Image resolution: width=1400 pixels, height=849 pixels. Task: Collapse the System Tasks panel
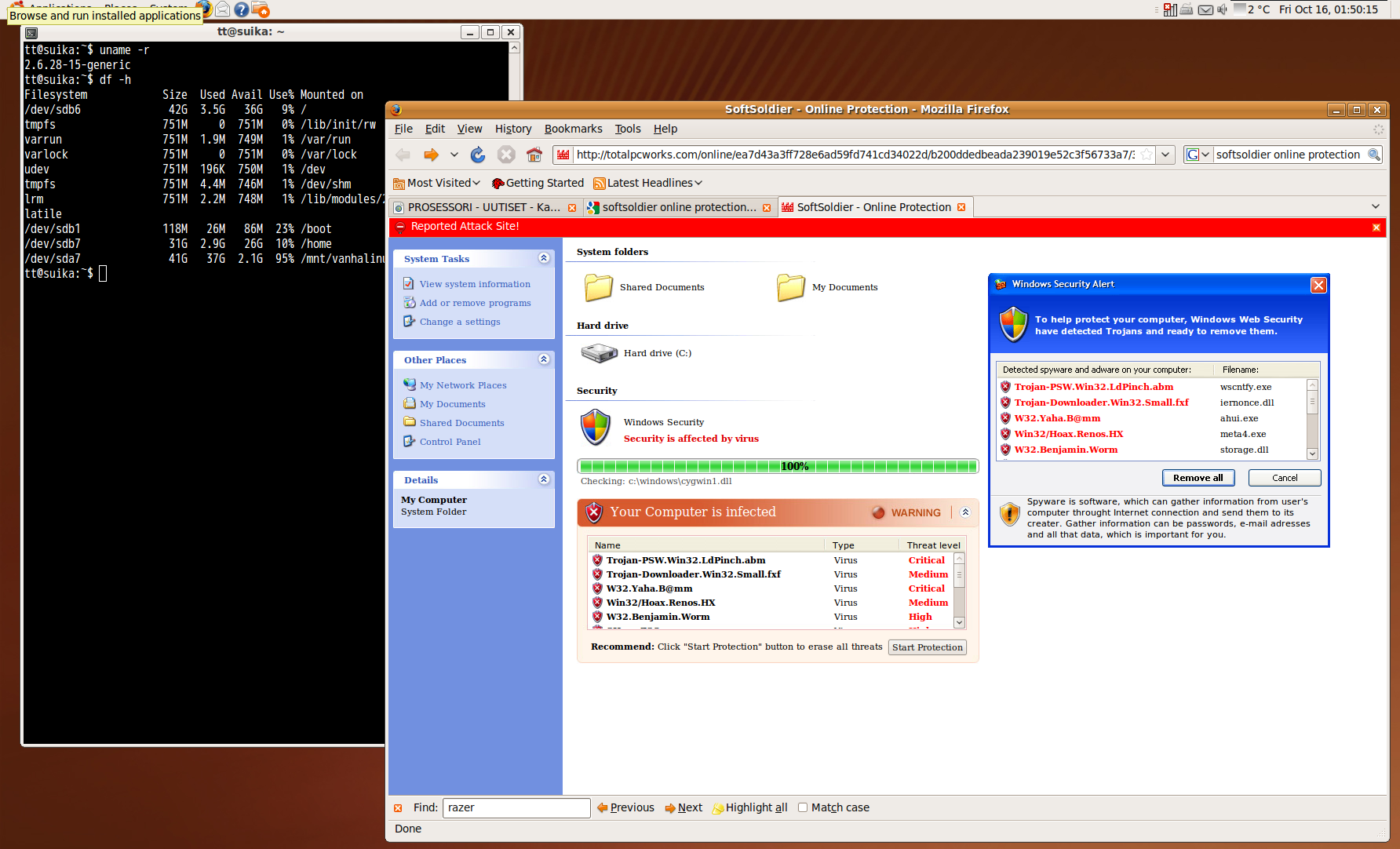coord(544,258)
